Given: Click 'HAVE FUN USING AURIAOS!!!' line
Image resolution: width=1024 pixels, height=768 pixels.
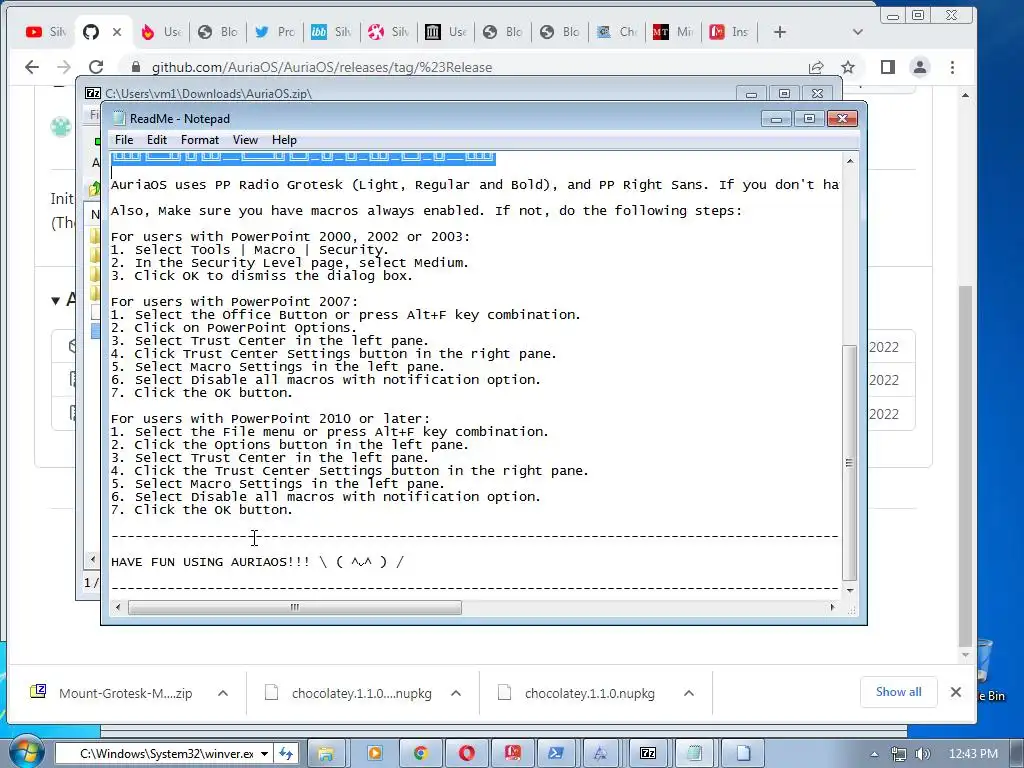Looking at the screenshot, I should (x=257, y=562).
